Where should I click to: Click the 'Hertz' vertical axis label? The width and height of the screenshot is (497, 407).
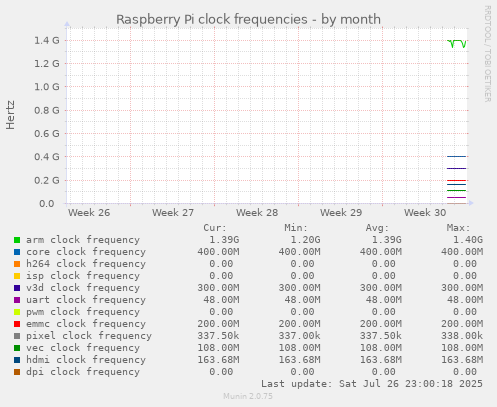(x=10, y=115)
